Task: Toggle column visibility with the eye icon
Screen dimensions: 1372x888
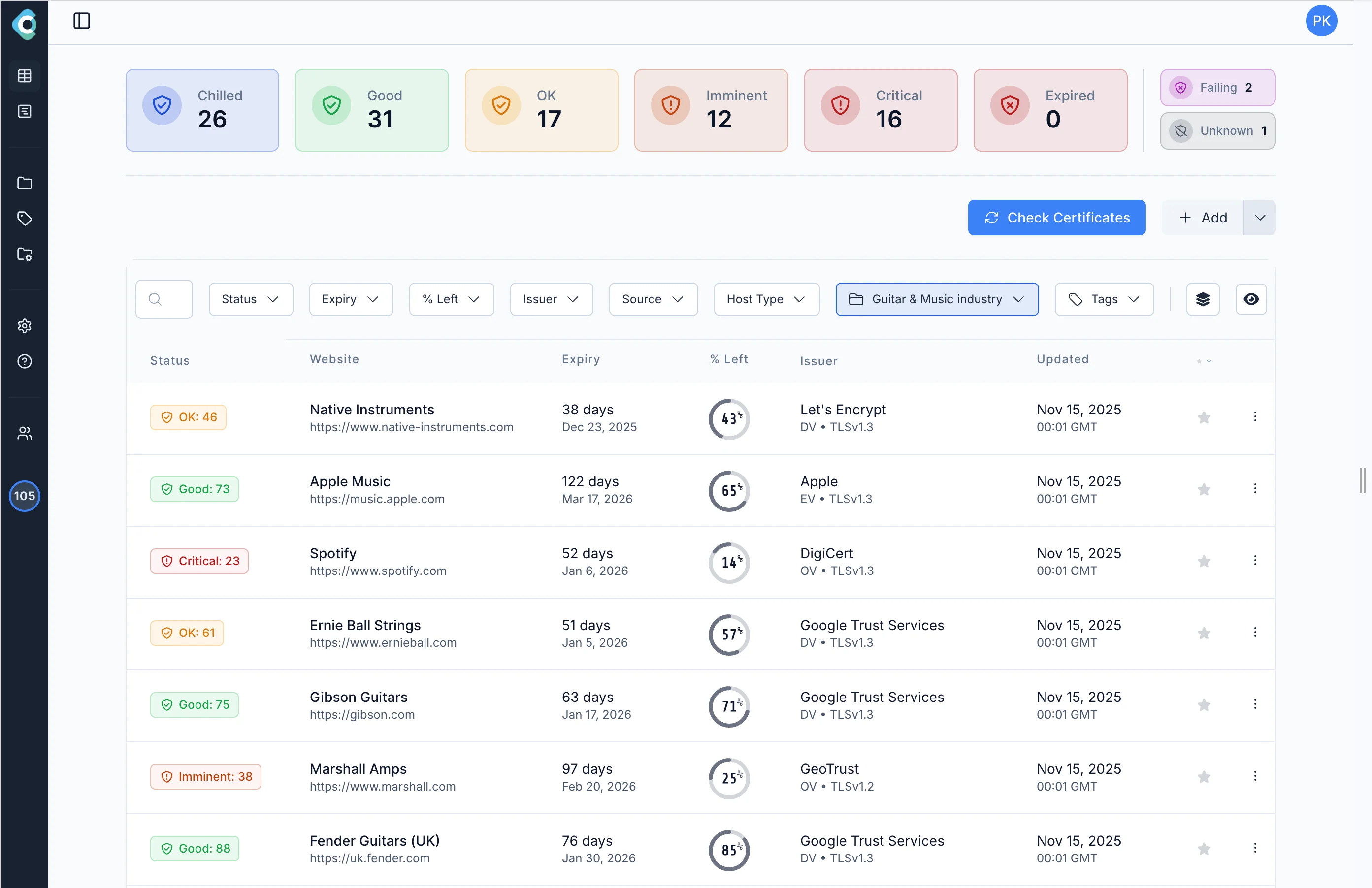Action: (1251, 299)
